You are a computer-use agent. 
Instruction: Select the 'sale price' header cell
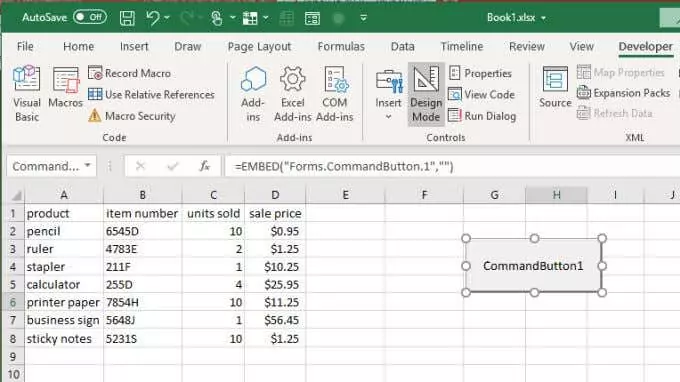pos(275,213)
